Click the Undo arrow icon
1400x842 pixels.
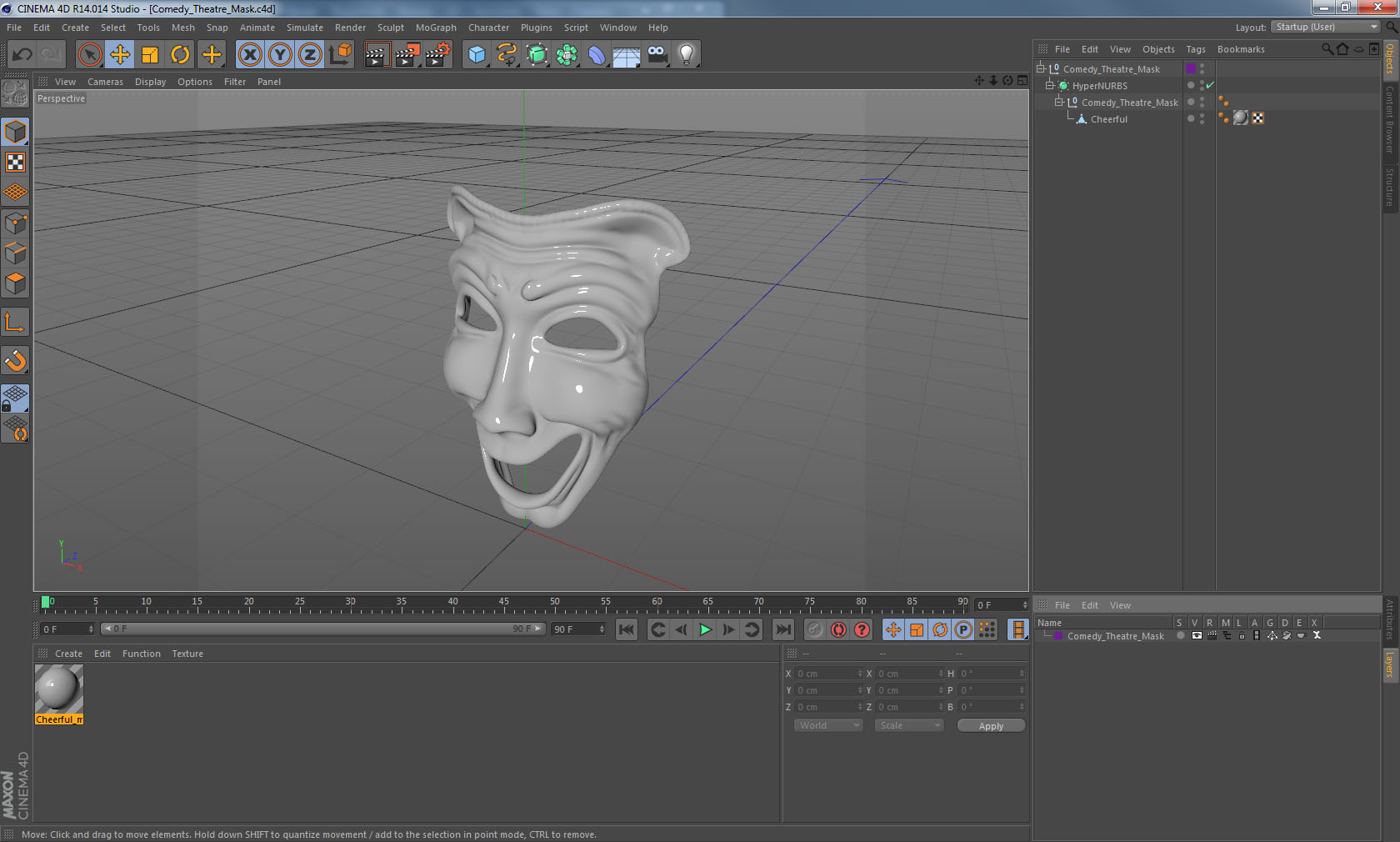22,55
